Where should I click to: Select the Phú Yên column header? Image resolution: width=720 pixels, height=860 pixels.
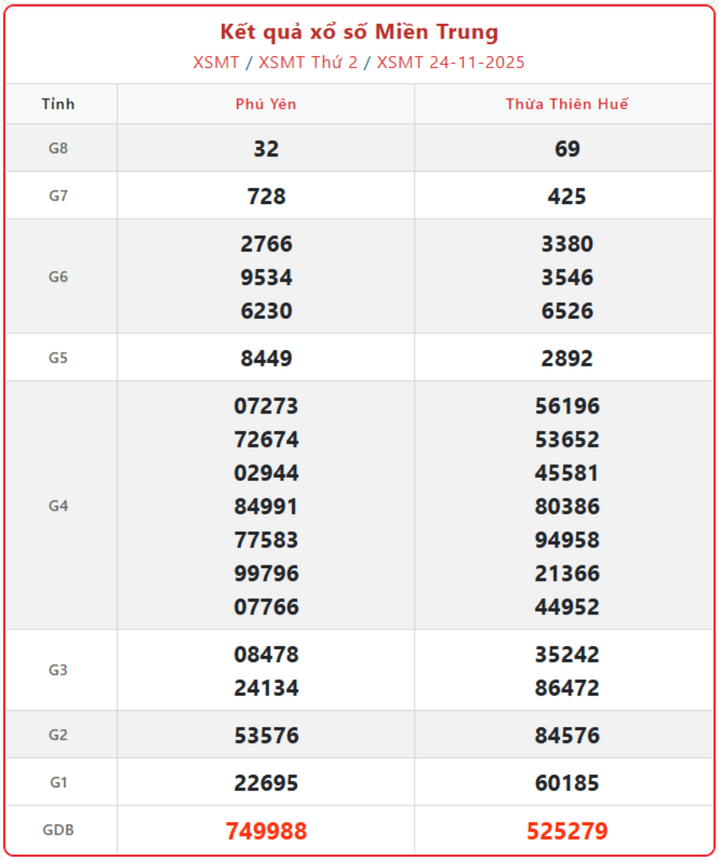coord(266,104)
